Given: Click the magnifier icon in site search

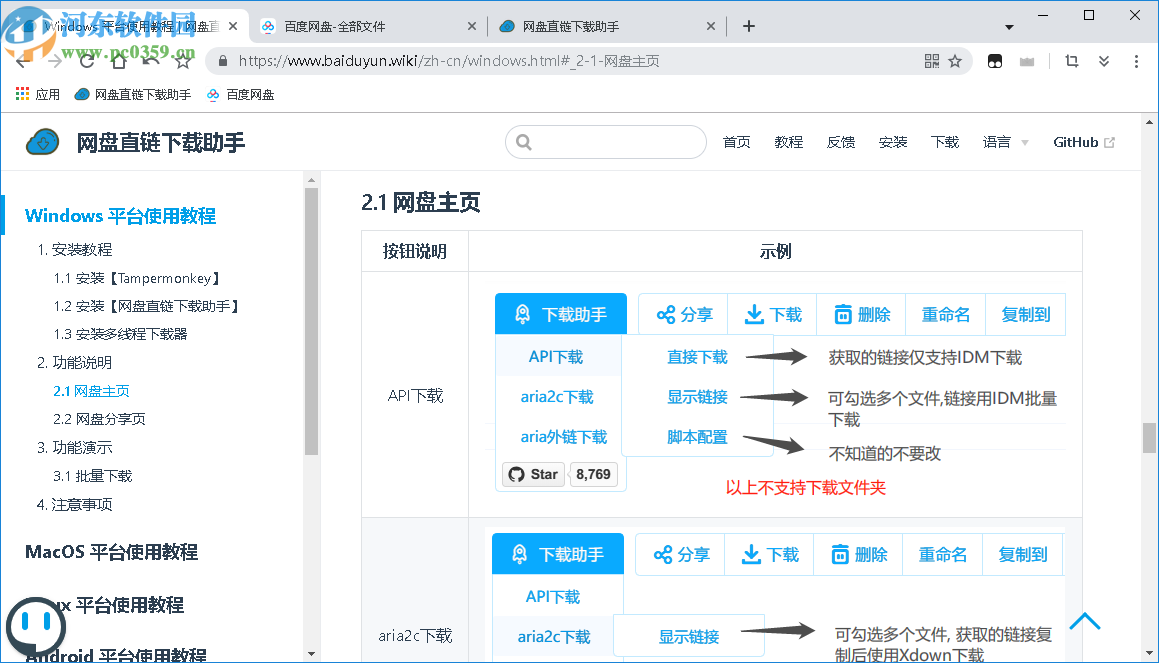Looking at the screenshot, I should 524,142.
